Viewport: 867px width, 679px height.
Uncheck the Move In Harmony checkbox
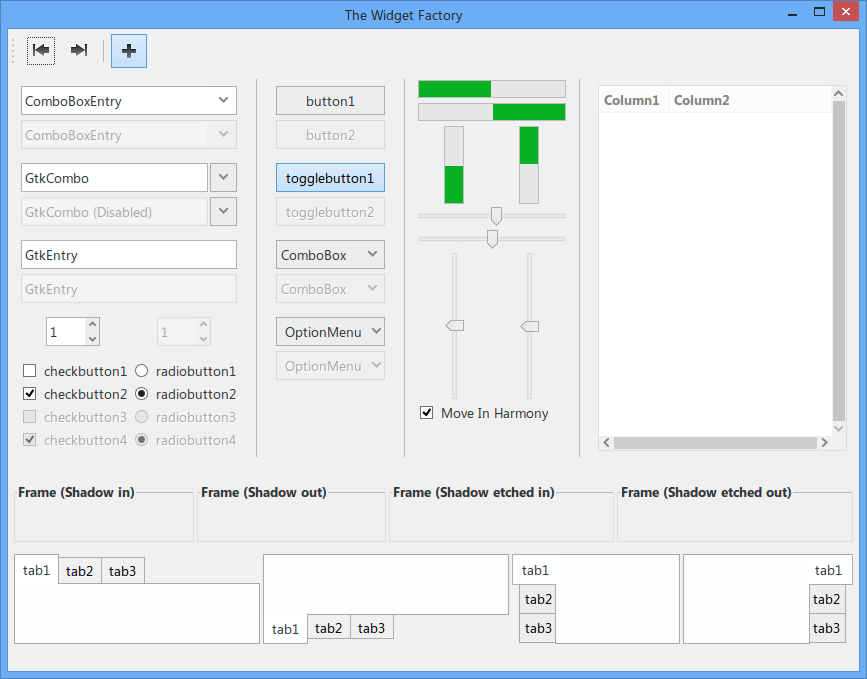(x=427, y=413)
